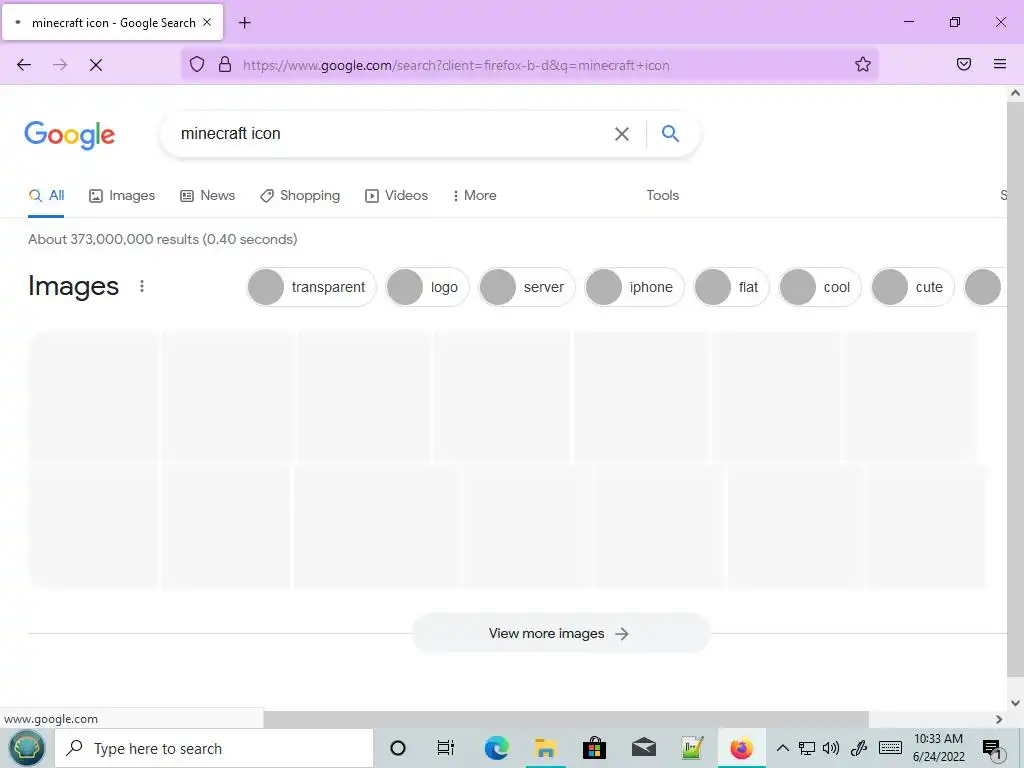Open Microsoft Store from the taskbar
This screenshot has height=768, width=1024.
(594, 748)
